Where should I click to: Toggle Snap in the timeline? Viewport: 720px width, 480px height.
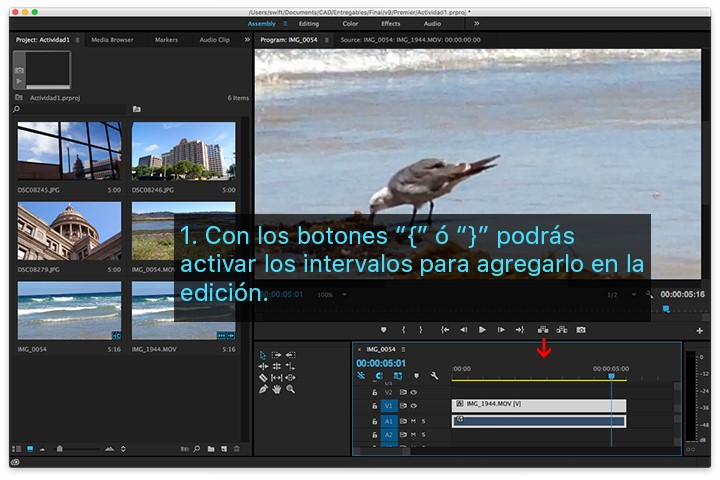tap(379, 376)
